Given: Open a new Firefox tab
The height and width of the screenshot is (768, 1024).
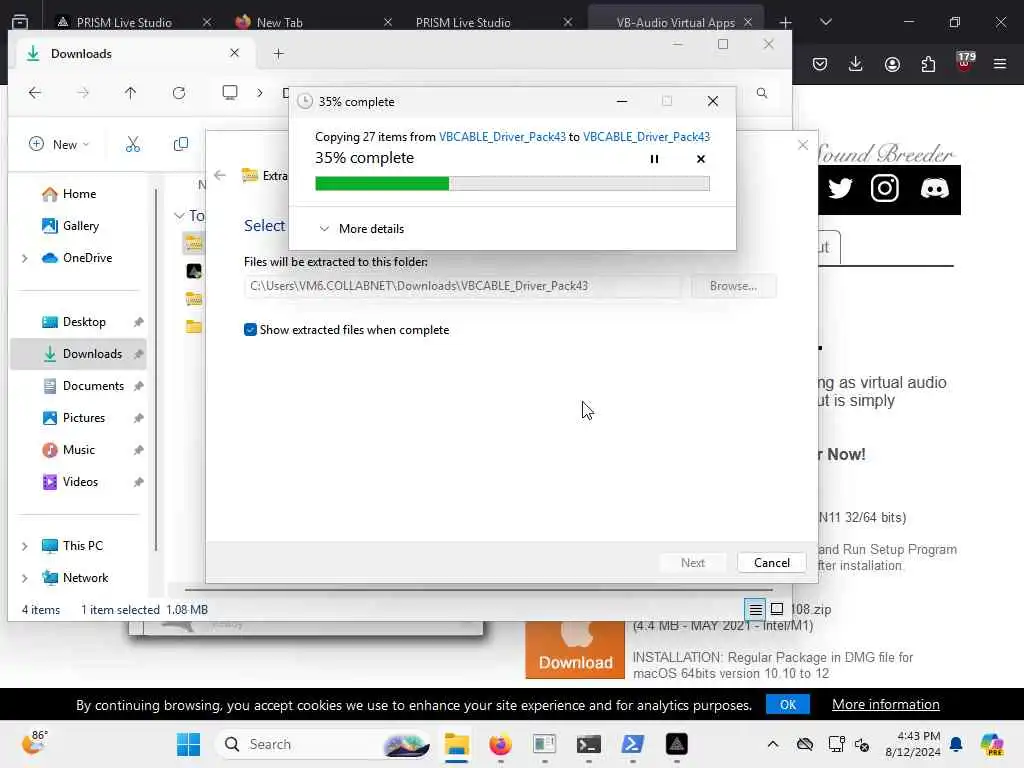Looking at the screenshot, I should tap(785, 22).
